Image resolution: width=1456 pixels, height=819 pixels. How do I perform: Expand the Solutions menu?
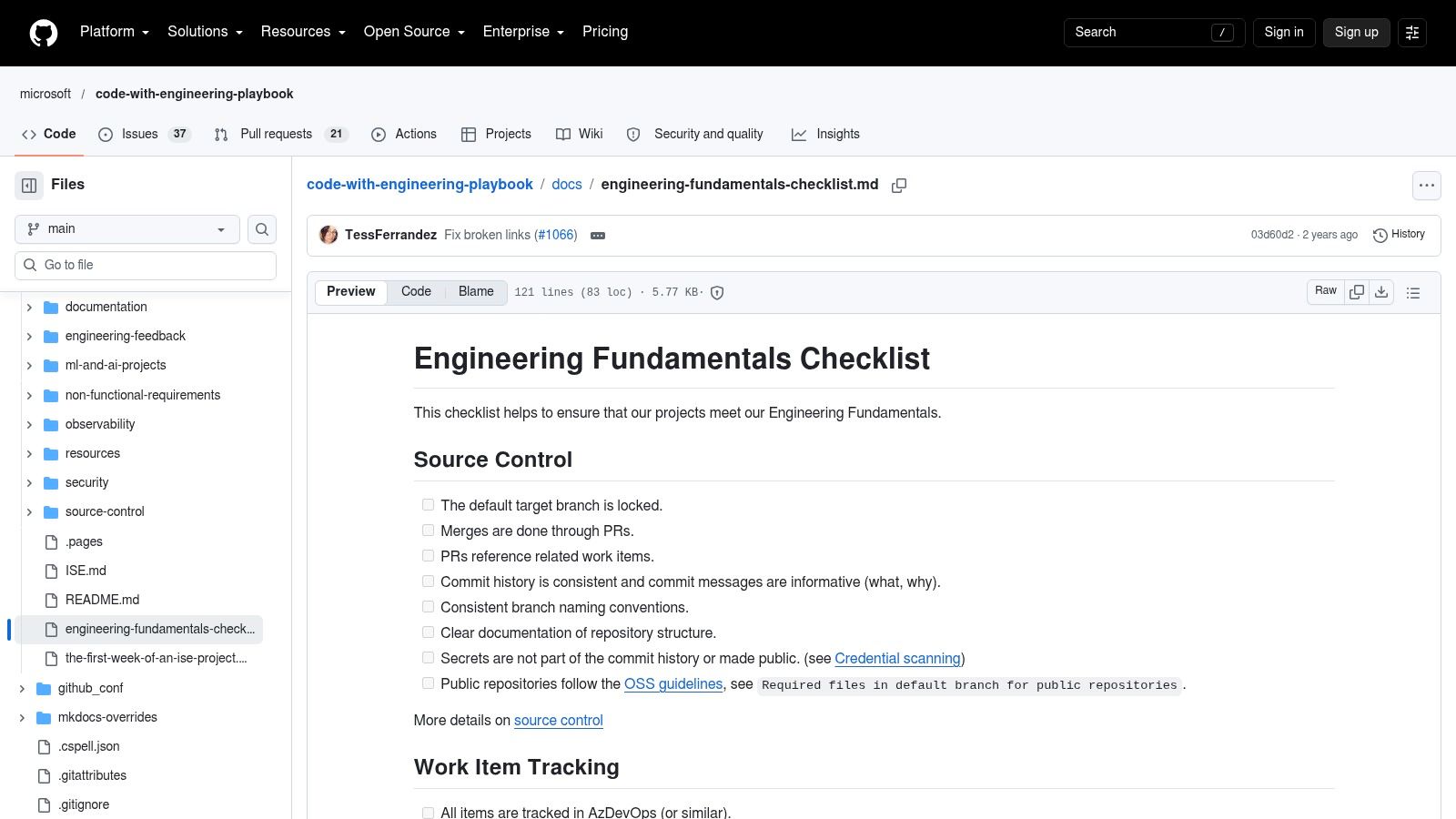click(x=205, y=32)
